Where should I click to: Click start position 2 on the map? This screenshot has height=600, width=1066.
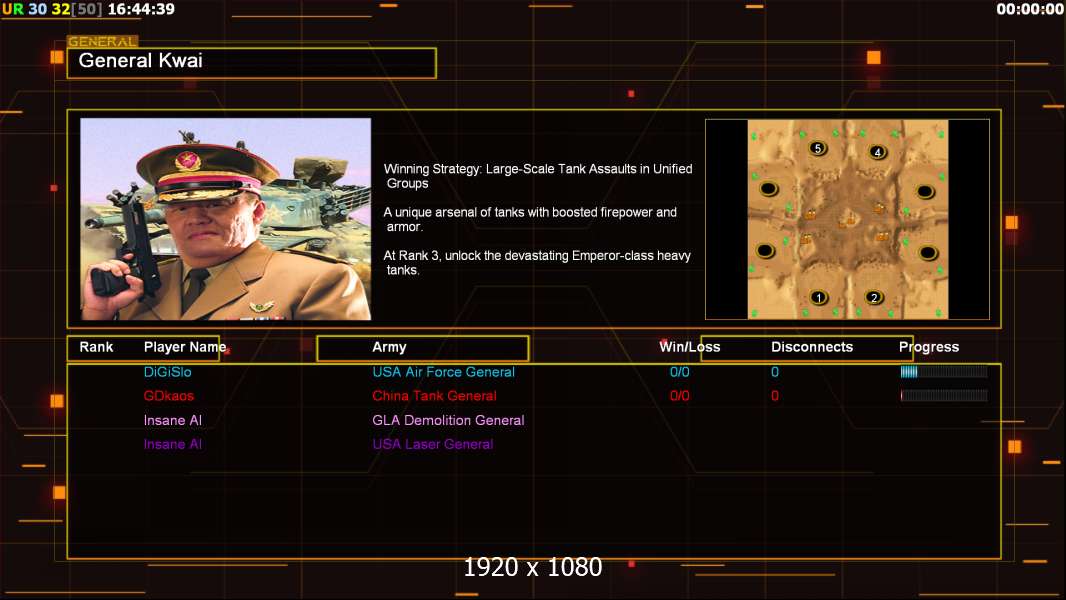click(x=874, y=297)
